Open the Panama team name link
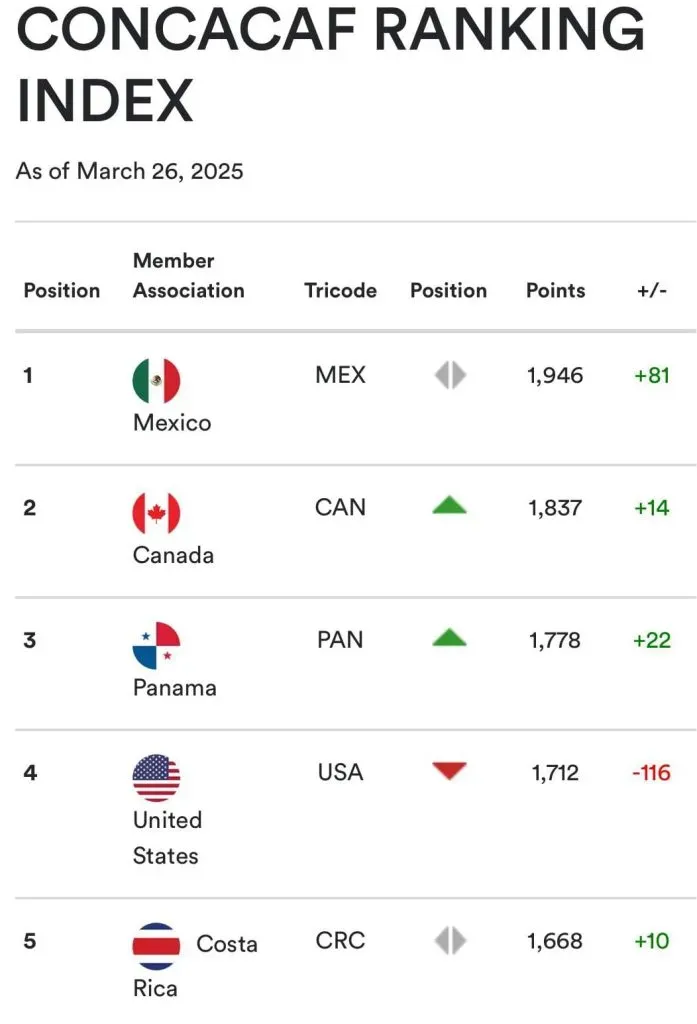697x1024 pixels. (x=174, y=688)
